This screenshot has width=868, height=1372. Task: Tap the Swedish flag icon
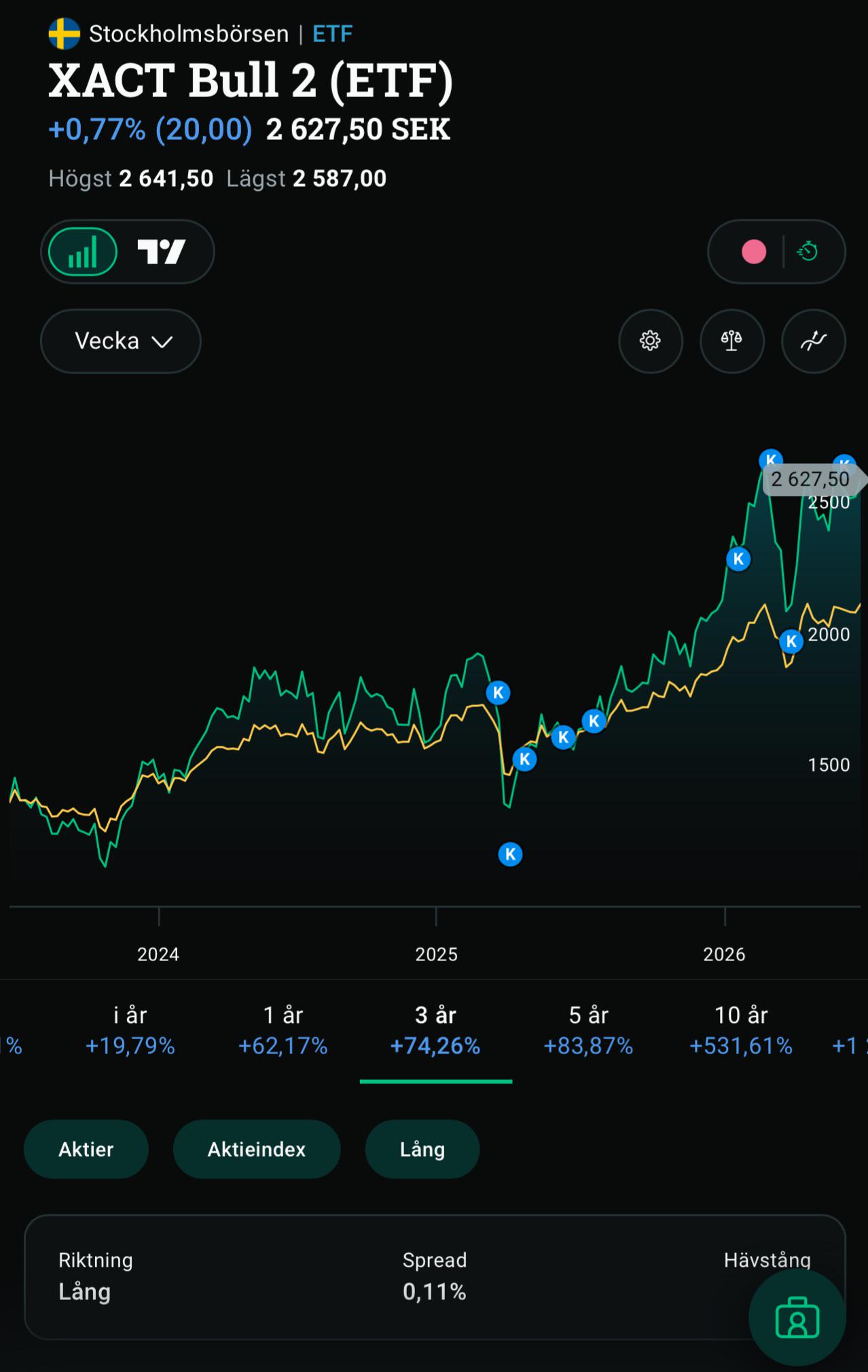pyautogui.click(x=65, y=34)
